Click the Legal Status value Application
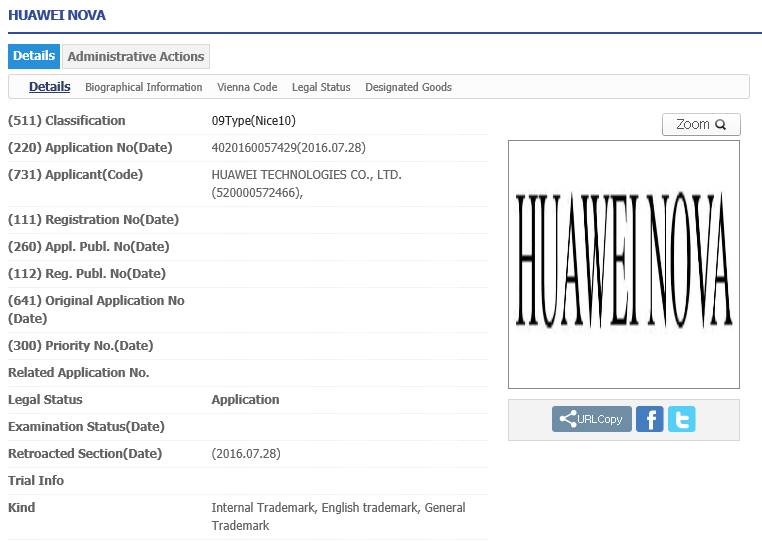762x542 pixels. point(245,400)
